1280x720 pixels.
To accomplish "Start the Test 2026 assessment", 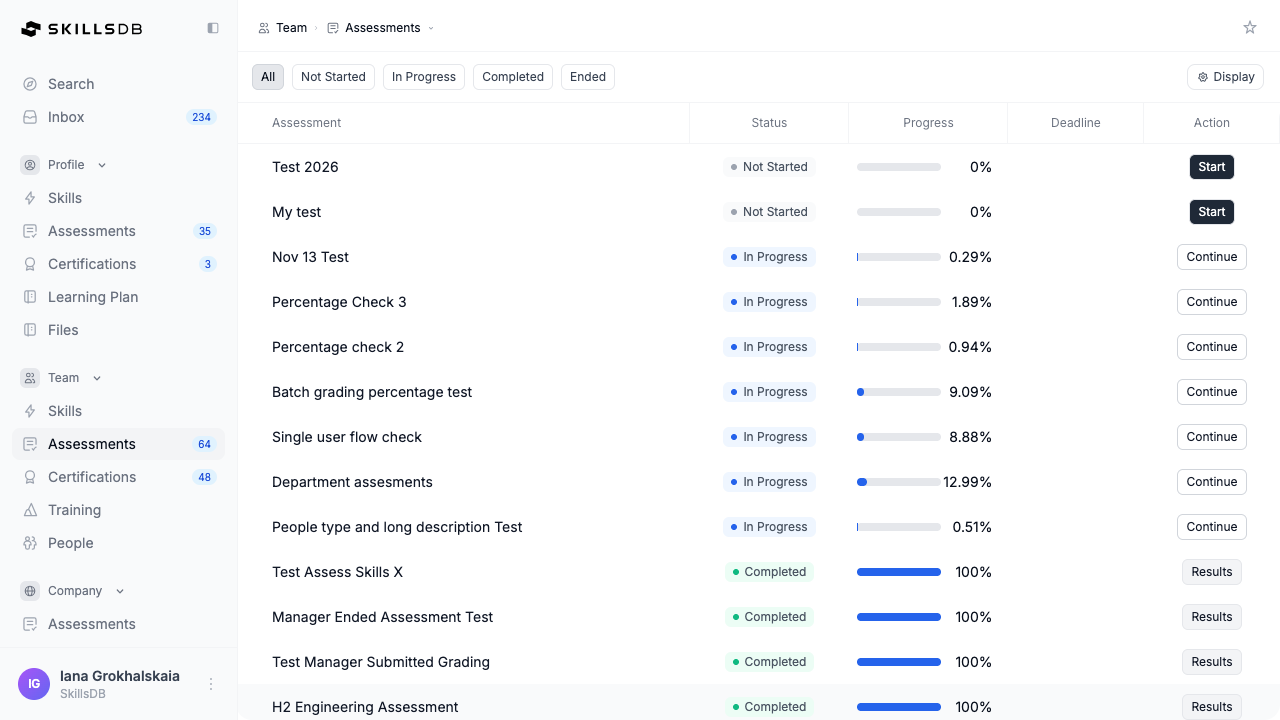I will (x=1212, y=167).
